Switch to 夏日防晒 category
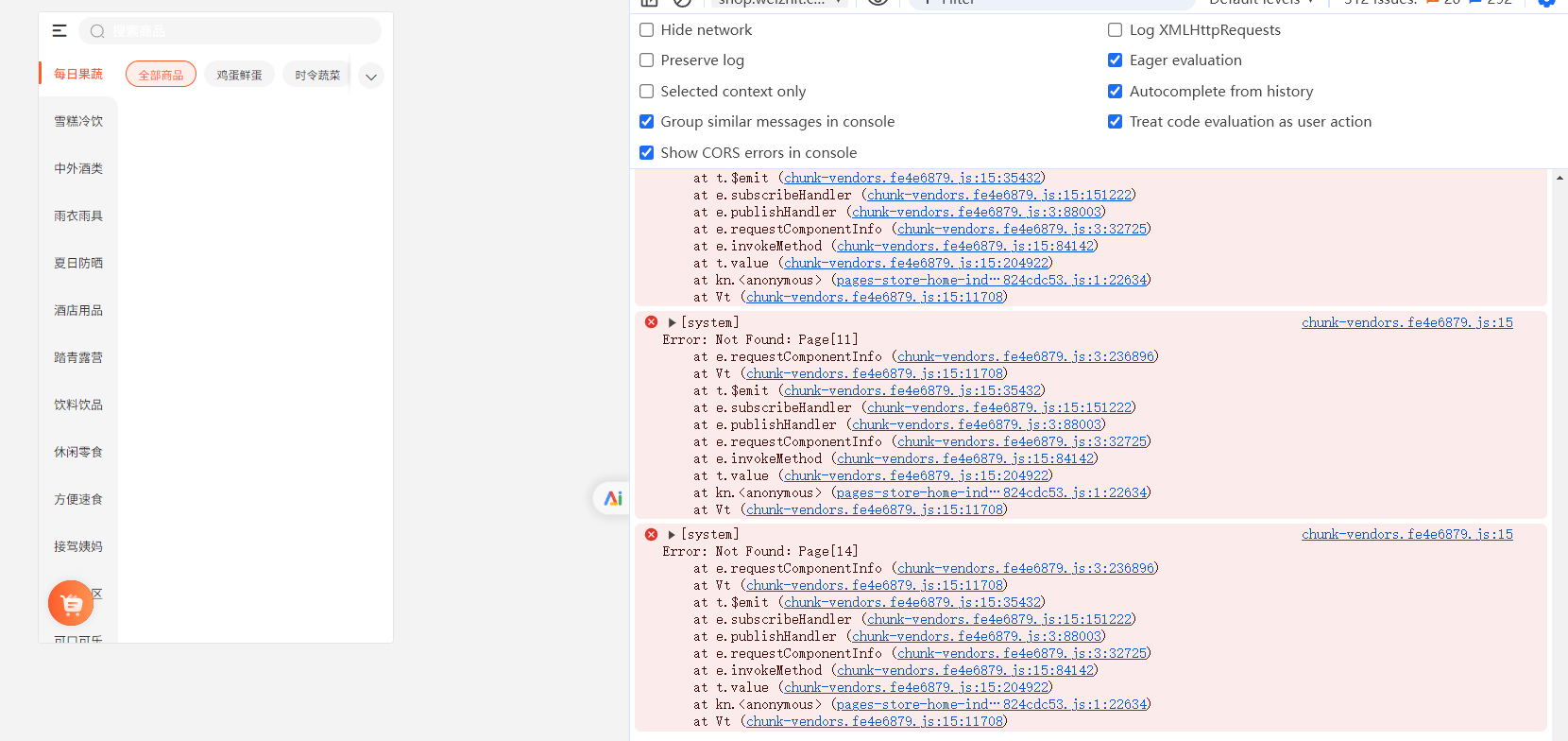The image size is (1568, 741). point(78,263)
